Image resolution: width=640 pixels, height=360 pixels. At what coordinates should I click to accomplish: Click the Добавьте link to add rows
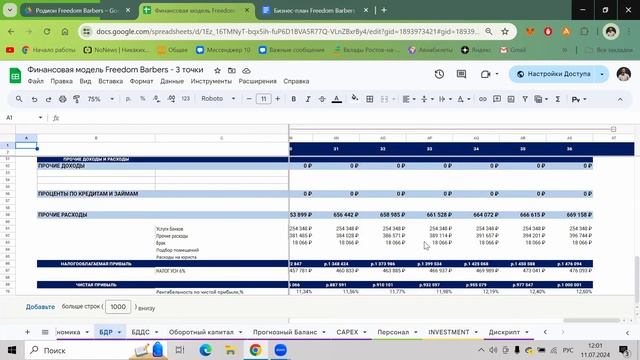coord(40,307)
